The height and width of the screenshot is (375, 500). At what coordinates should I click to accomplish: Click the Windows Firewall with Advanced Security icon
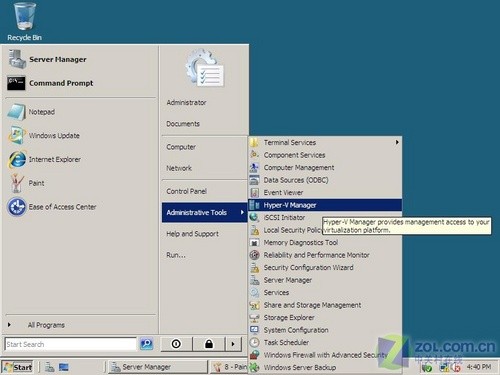(254, 355)
